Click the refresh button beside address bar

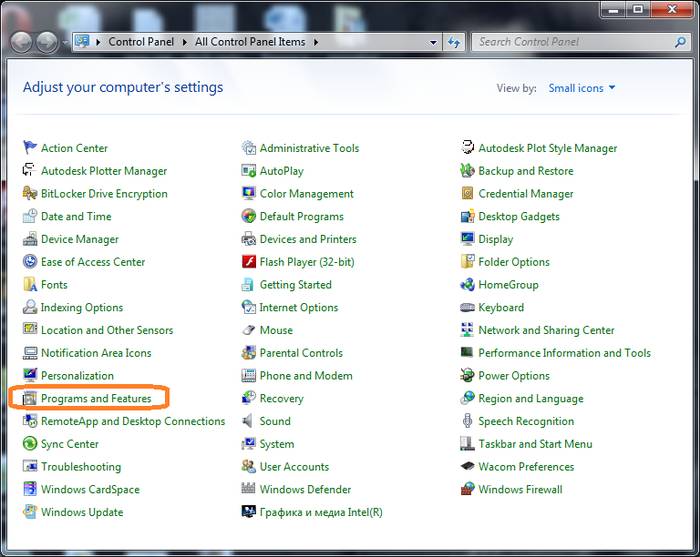coord(455,42)
